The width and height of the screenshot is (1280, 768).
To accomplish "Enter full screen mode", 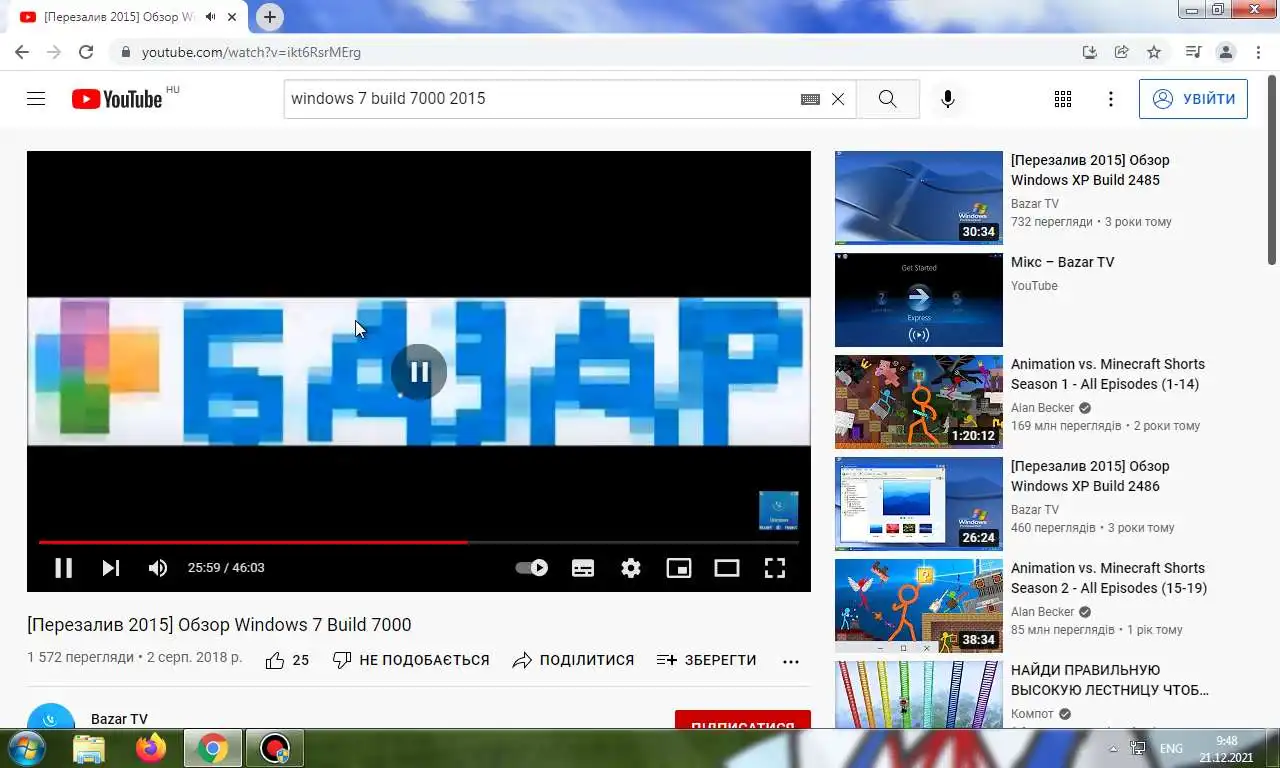I will (x=775, y=568).
